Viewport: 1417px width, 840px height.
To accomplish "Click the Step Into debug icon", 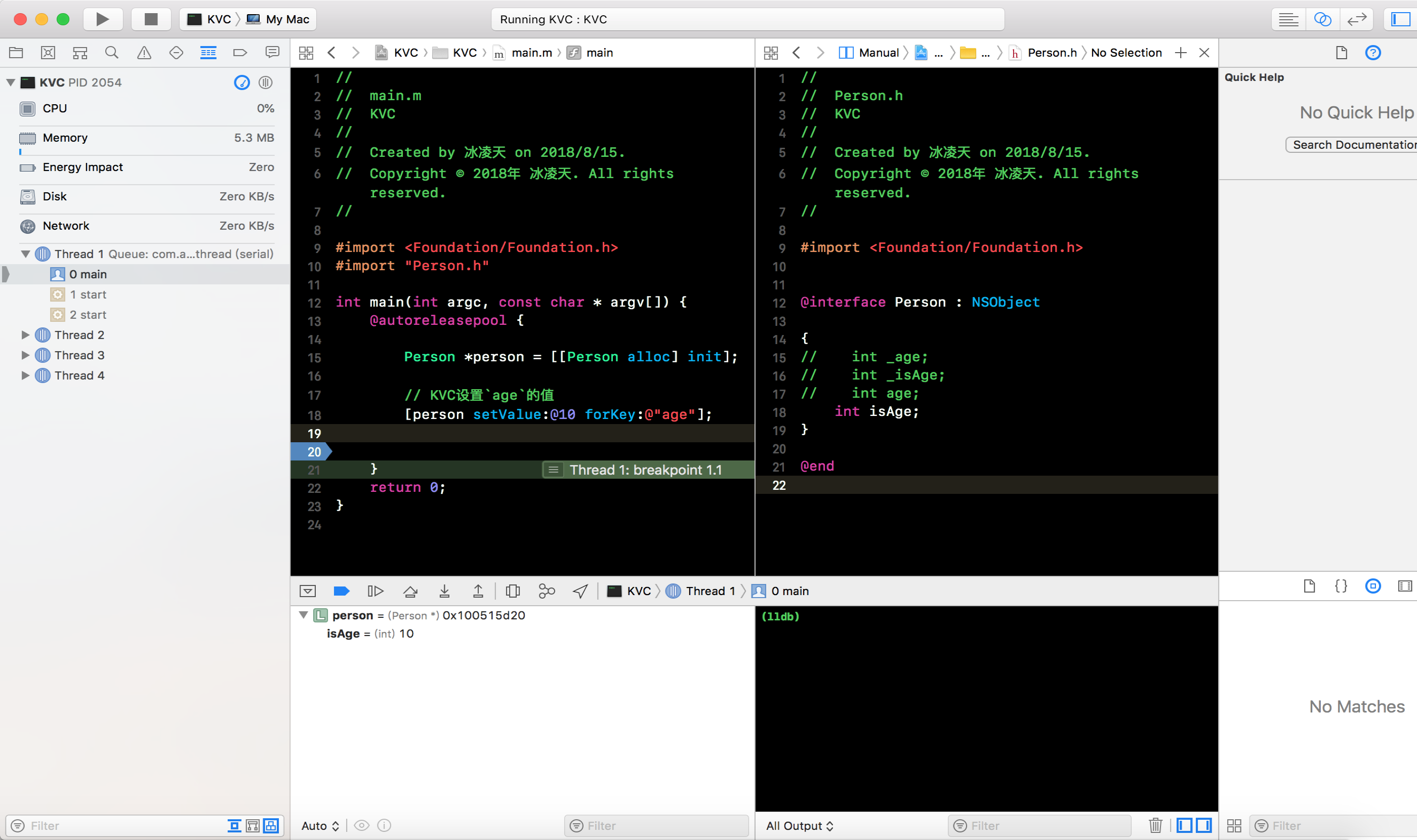I will click(444, 591).
